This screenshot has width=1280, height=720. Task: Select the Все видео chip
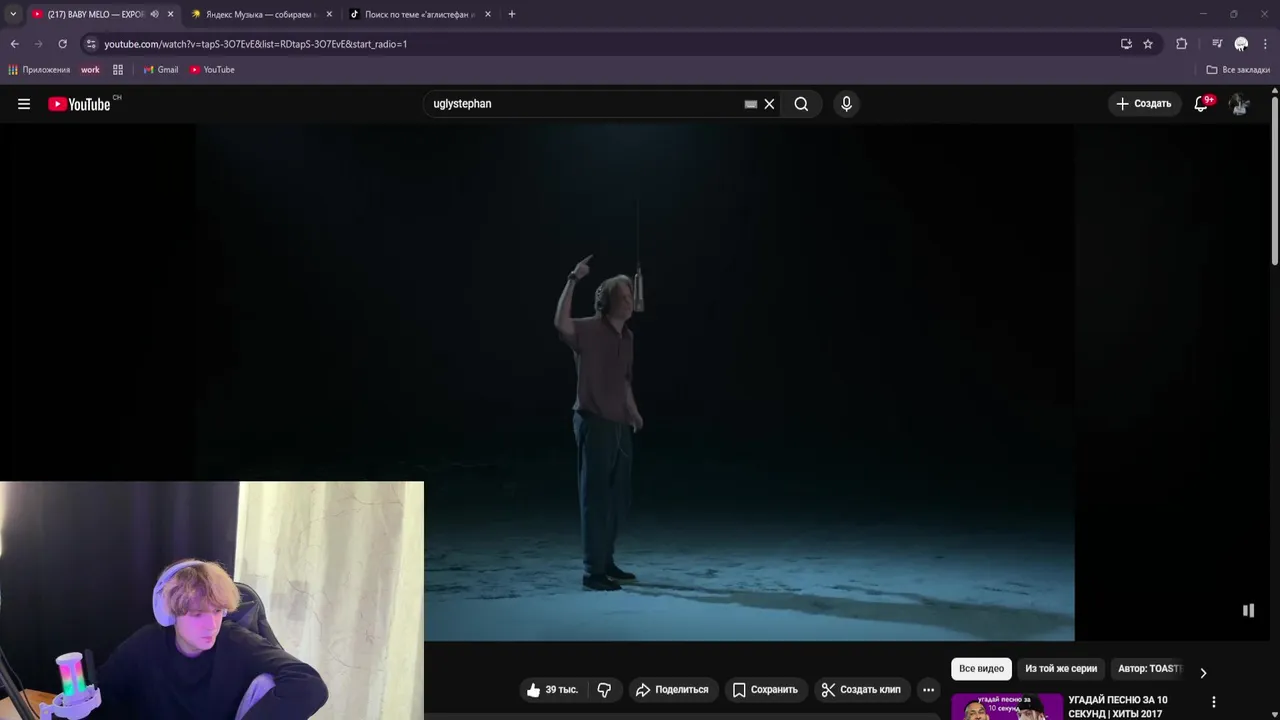tap(981, 669)
